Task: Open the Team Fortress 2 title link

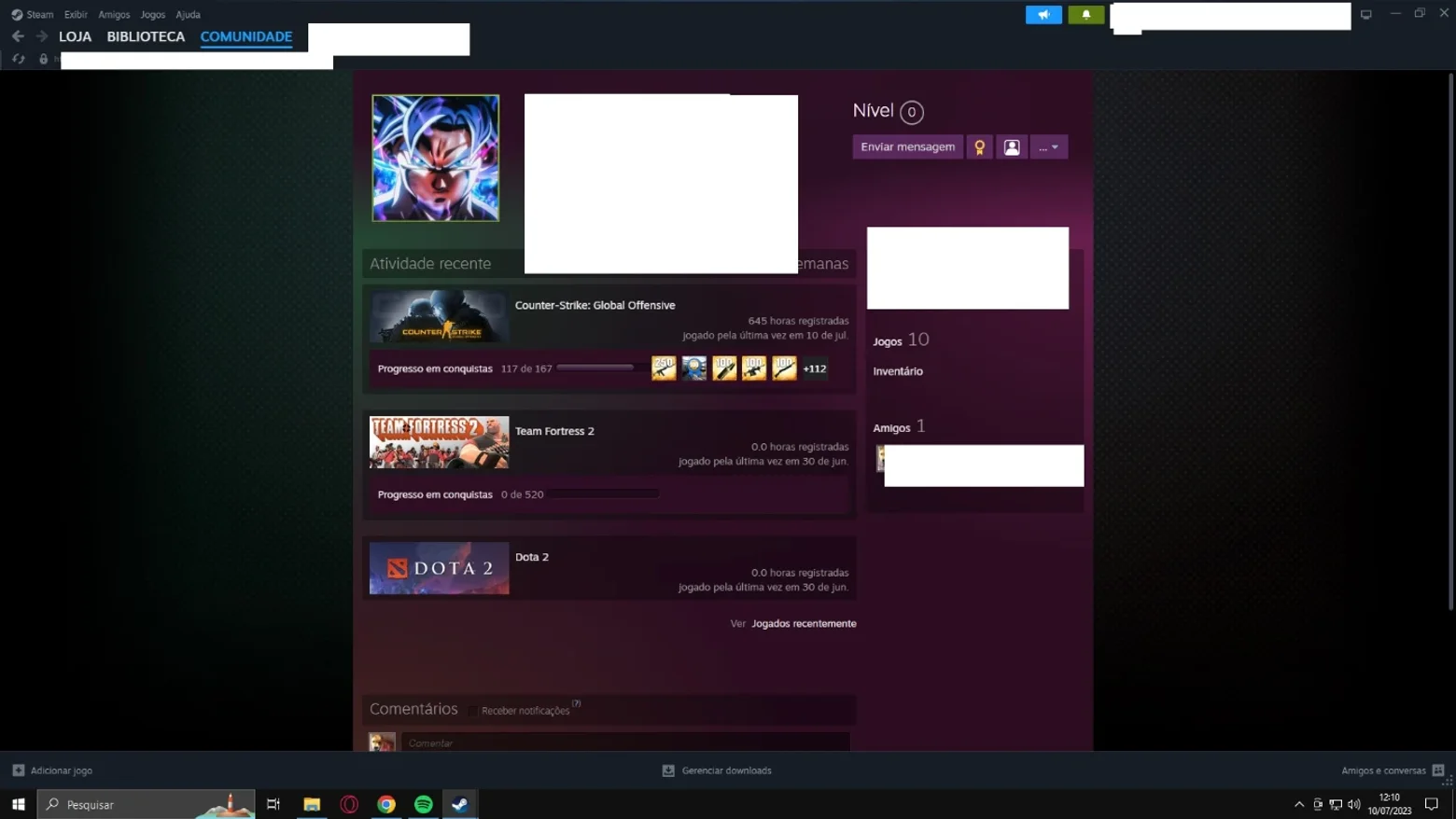Action: [x=554, y=431]
